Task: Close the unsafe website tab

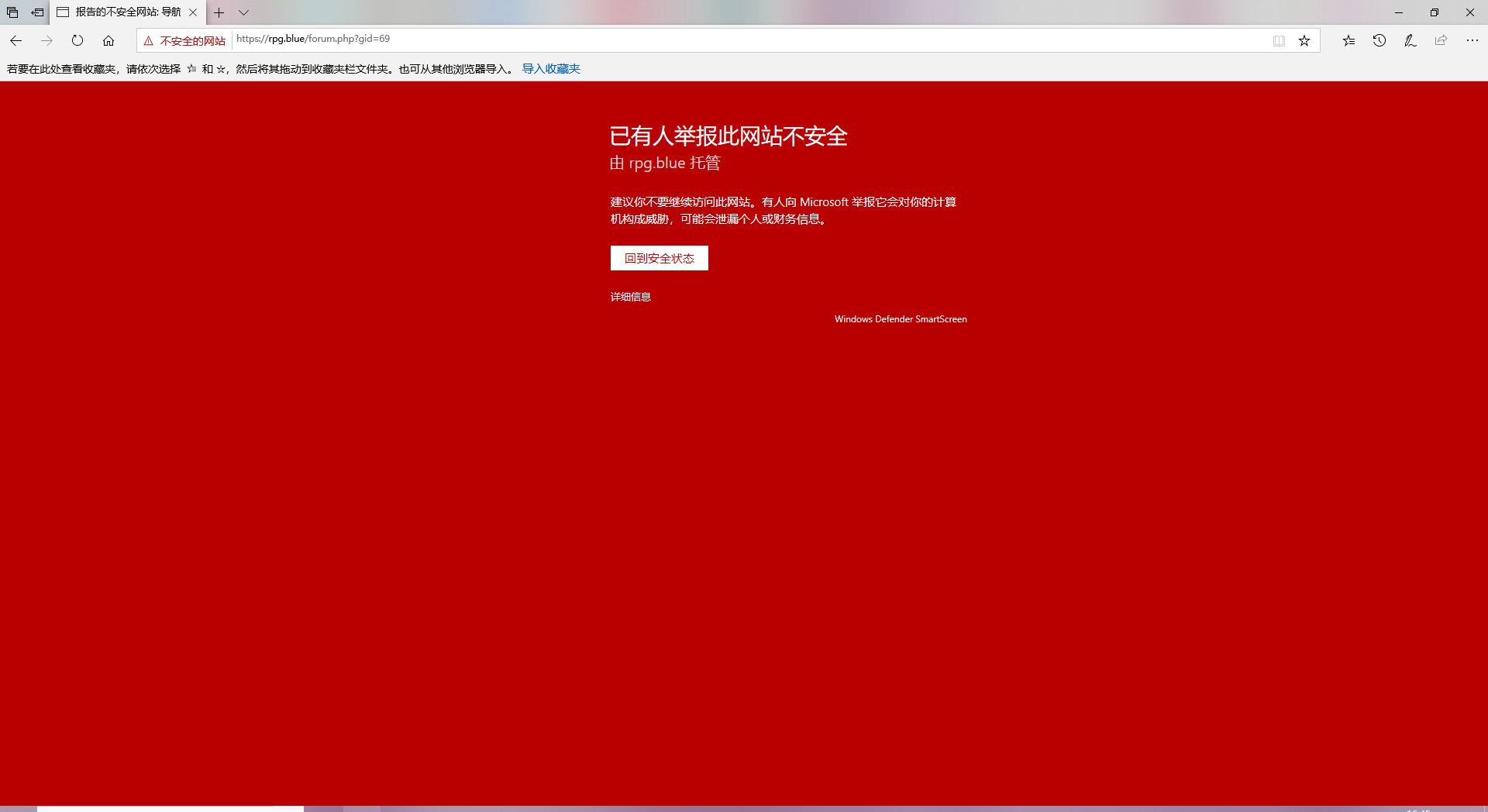Action: tap(193, 12)
